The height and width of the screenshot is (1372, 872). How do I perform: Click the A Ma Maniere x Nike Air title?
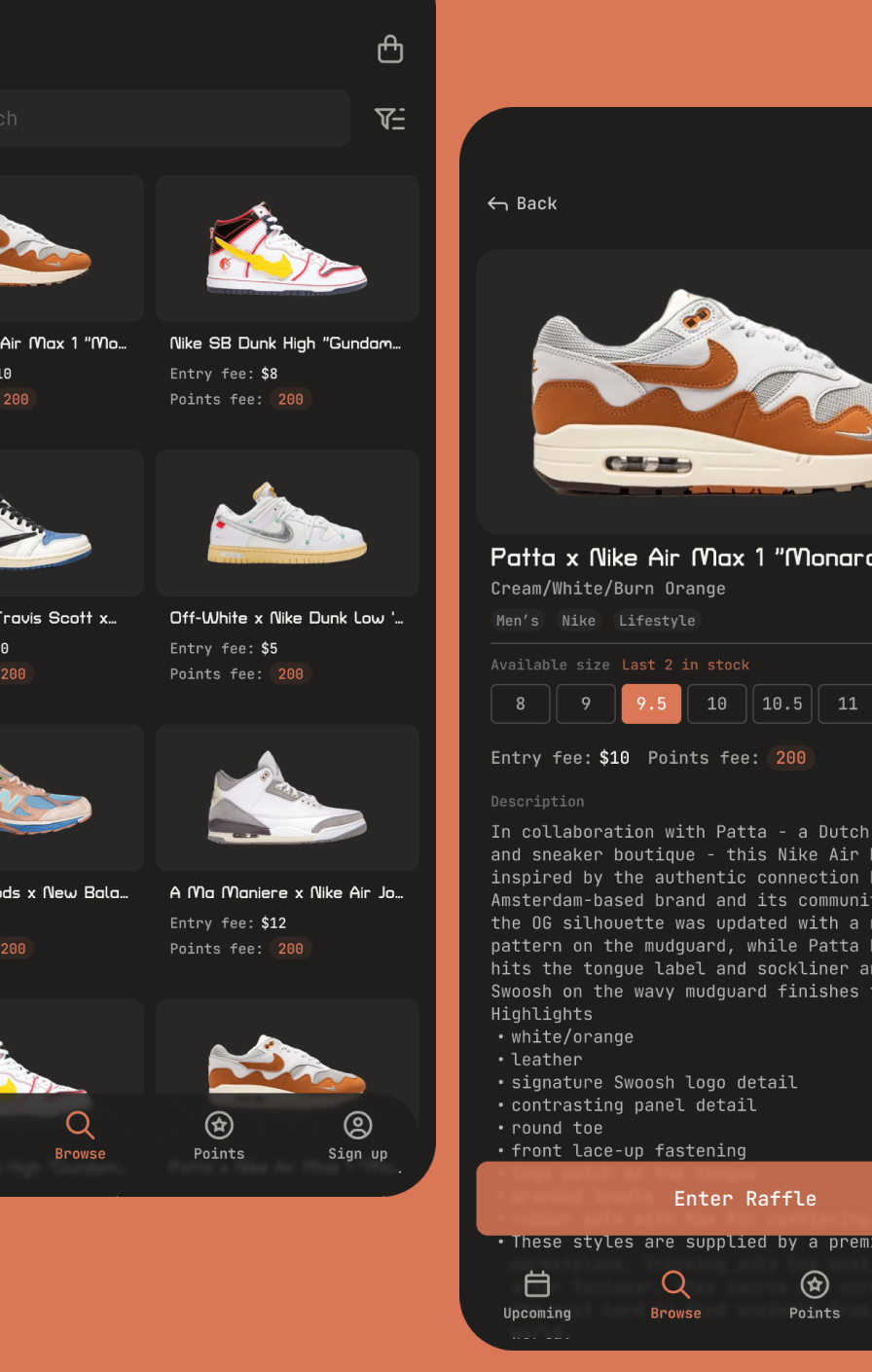[x=286, y=892]
